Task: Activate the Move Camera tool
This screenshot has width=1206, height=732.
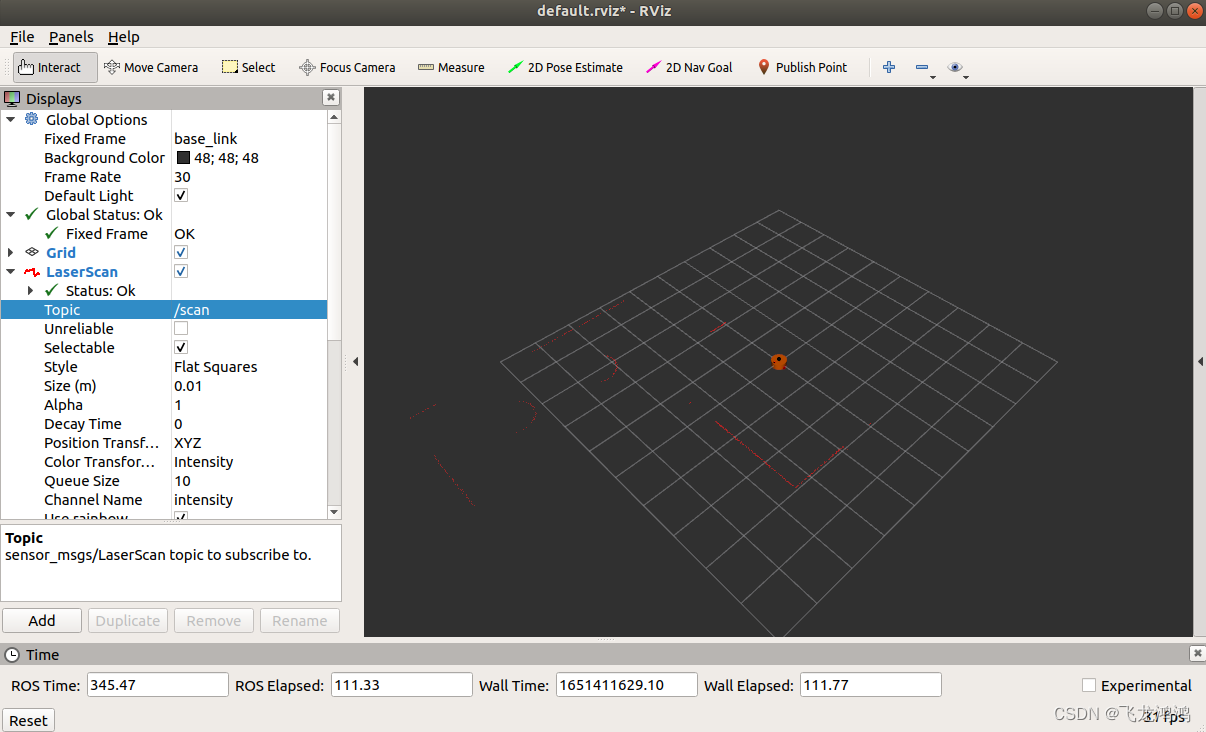Action: (151, 67)
